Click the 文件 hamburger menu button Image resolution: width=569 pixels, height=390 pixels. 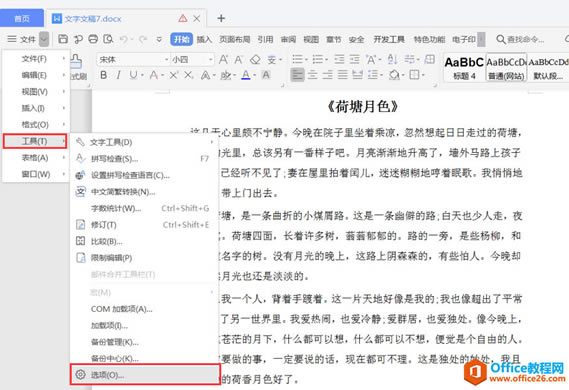[x=22, y=39]
